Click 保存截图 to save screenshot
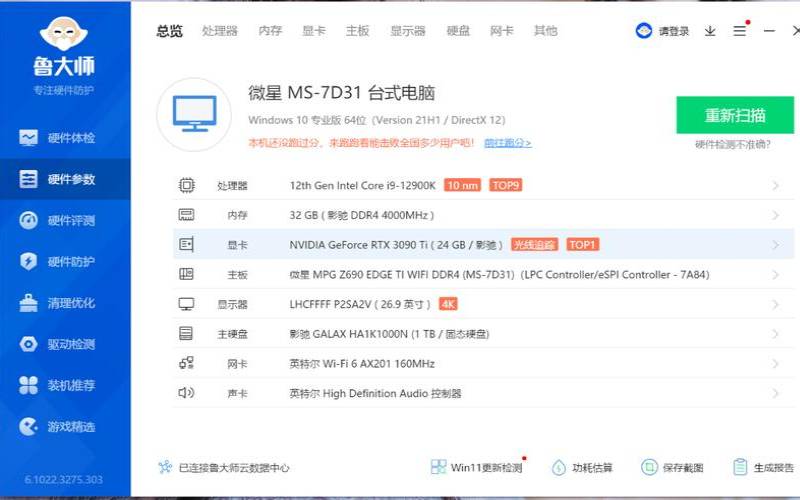 point(672,467)
